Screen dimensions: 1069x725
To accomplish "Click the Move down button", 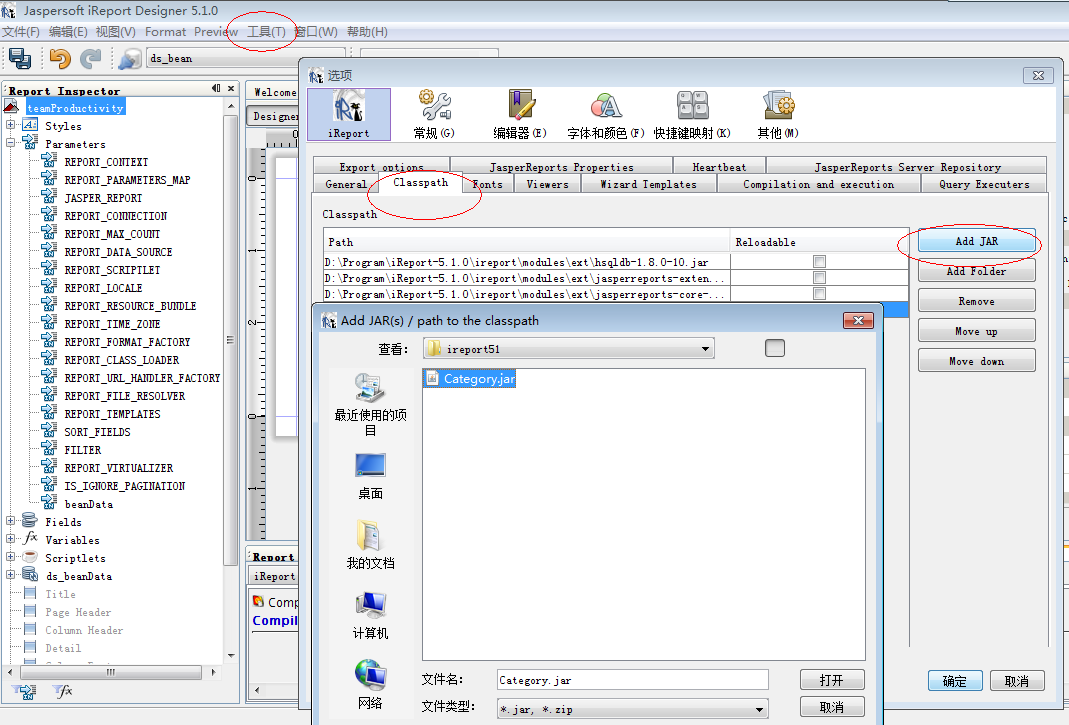I will (x=976, y=361).
